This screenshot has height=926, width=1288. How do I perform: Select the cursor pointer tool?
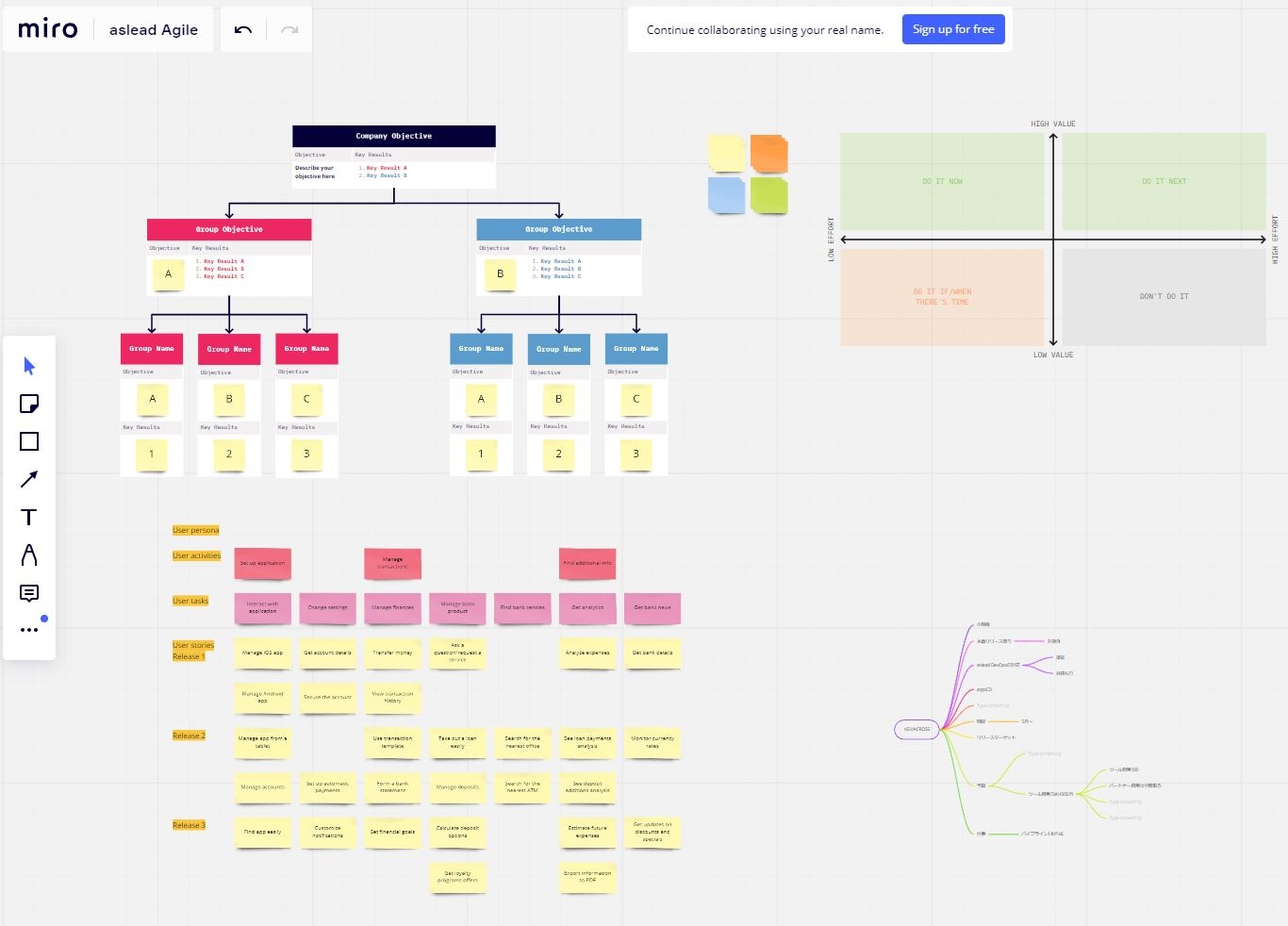coord(29,366)
